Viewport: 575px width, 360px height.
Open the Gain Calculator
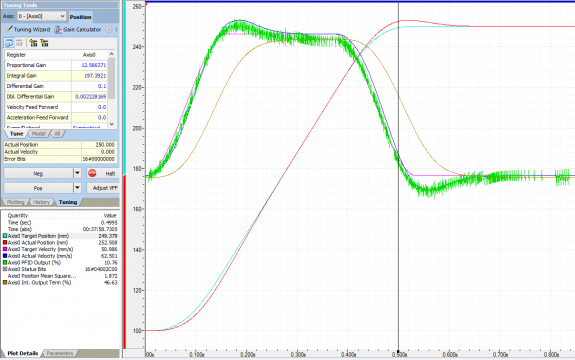click(x=77, y=30)
